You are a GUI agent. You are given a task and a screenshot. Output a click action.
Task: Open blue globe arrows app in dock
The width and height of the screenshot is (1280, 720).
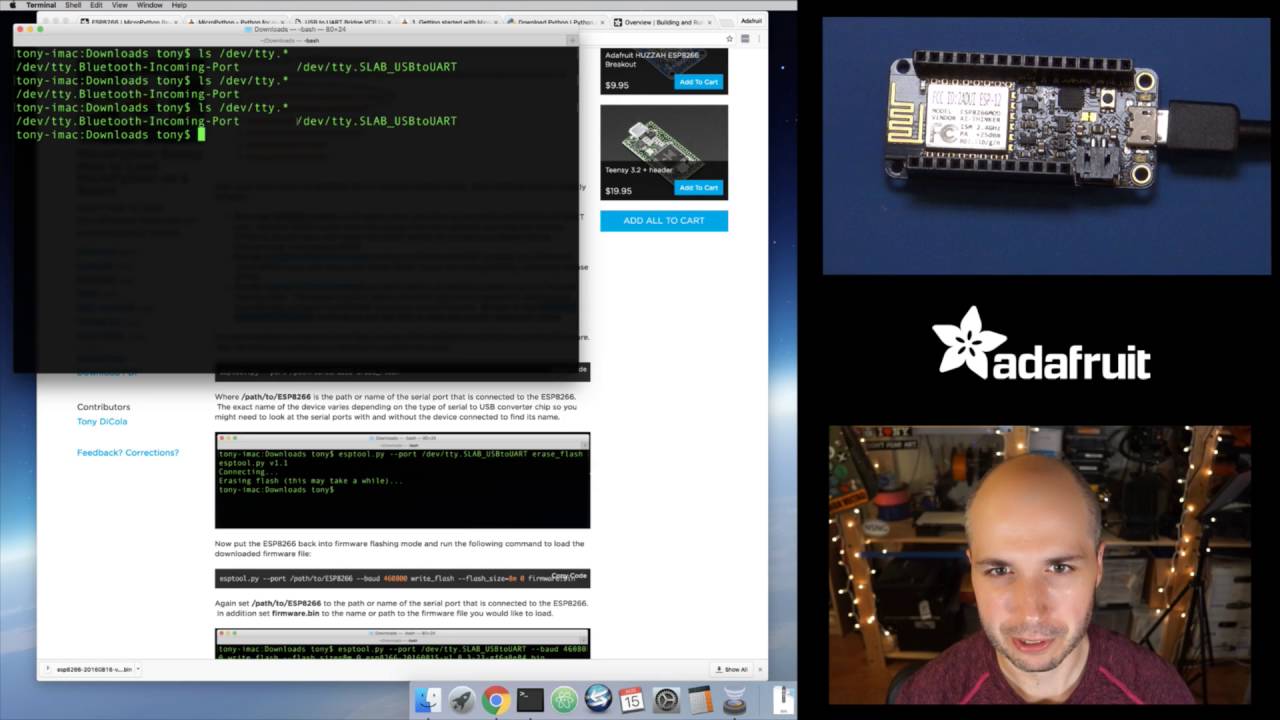pos(598,699)
